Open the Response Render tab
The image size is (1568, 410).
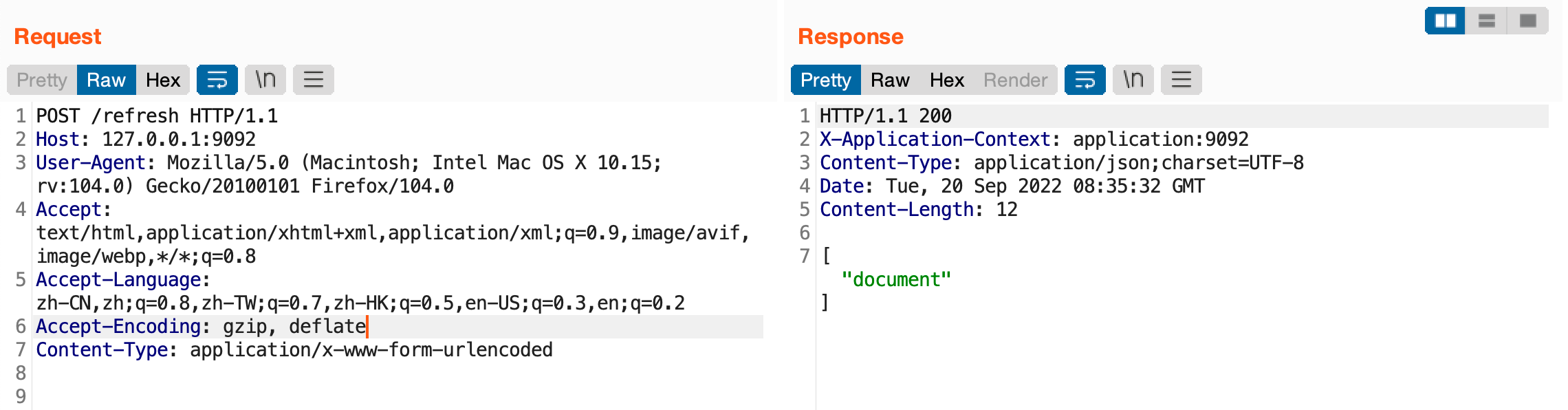click(x=1015, y=80)
